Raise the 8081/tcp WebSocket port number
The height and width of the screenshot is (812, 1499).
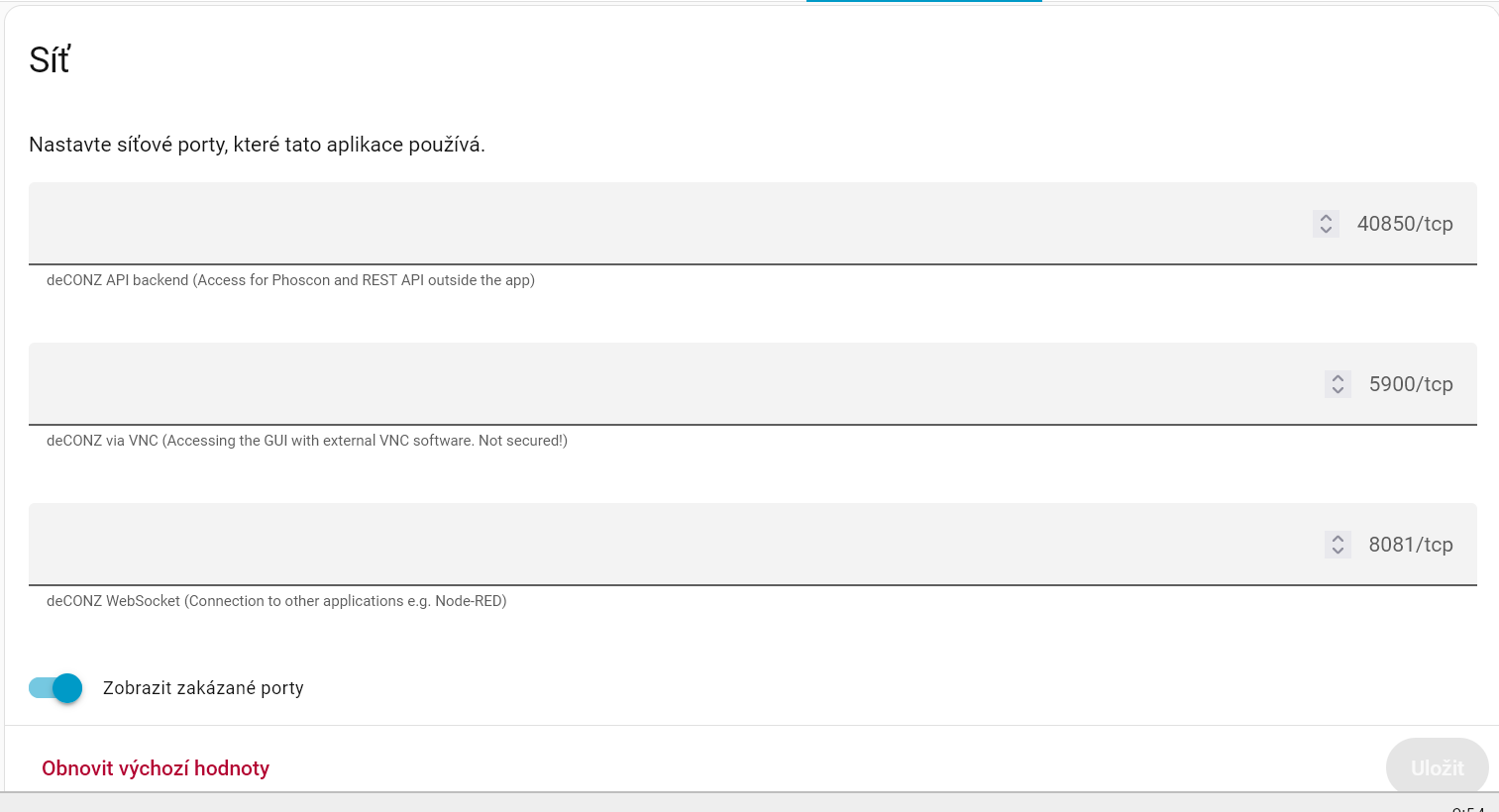(x=1338, y=539)
